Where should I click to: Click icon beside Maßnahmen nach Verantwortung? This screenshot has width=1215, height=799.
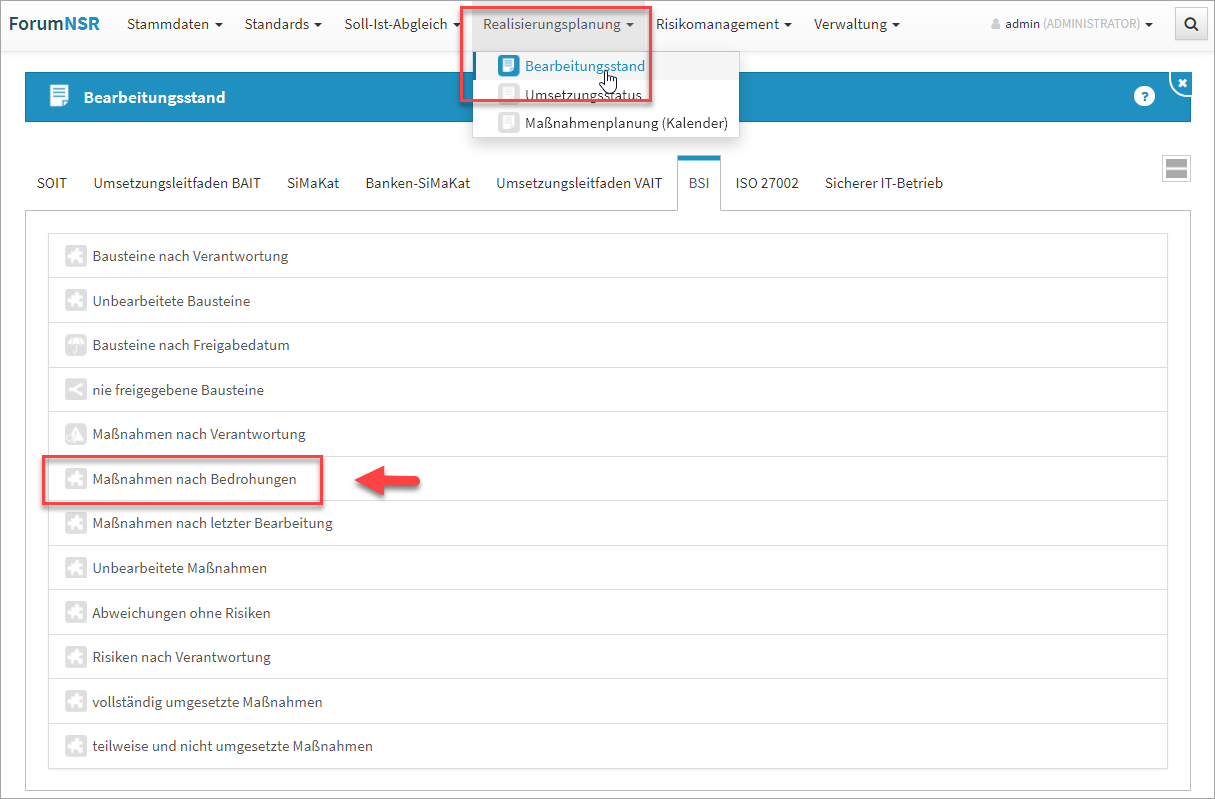pos(75,434)
